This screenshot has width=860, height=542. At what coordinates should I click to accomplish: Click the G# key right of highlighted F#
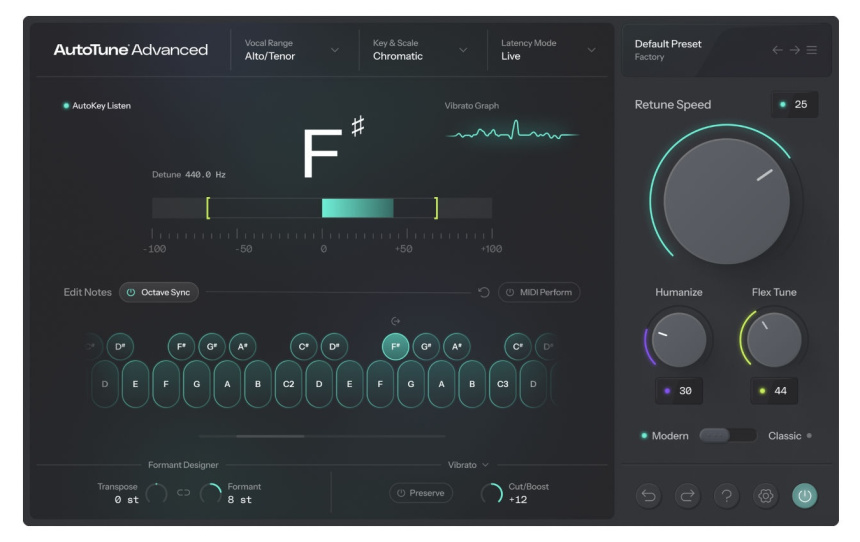(x=426, y=347)
